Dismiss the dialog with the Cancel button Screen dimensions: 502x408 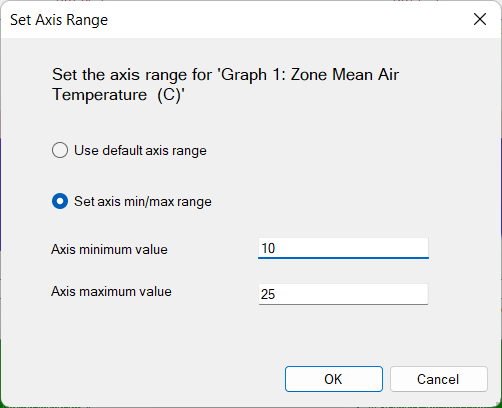pos(439,379)
